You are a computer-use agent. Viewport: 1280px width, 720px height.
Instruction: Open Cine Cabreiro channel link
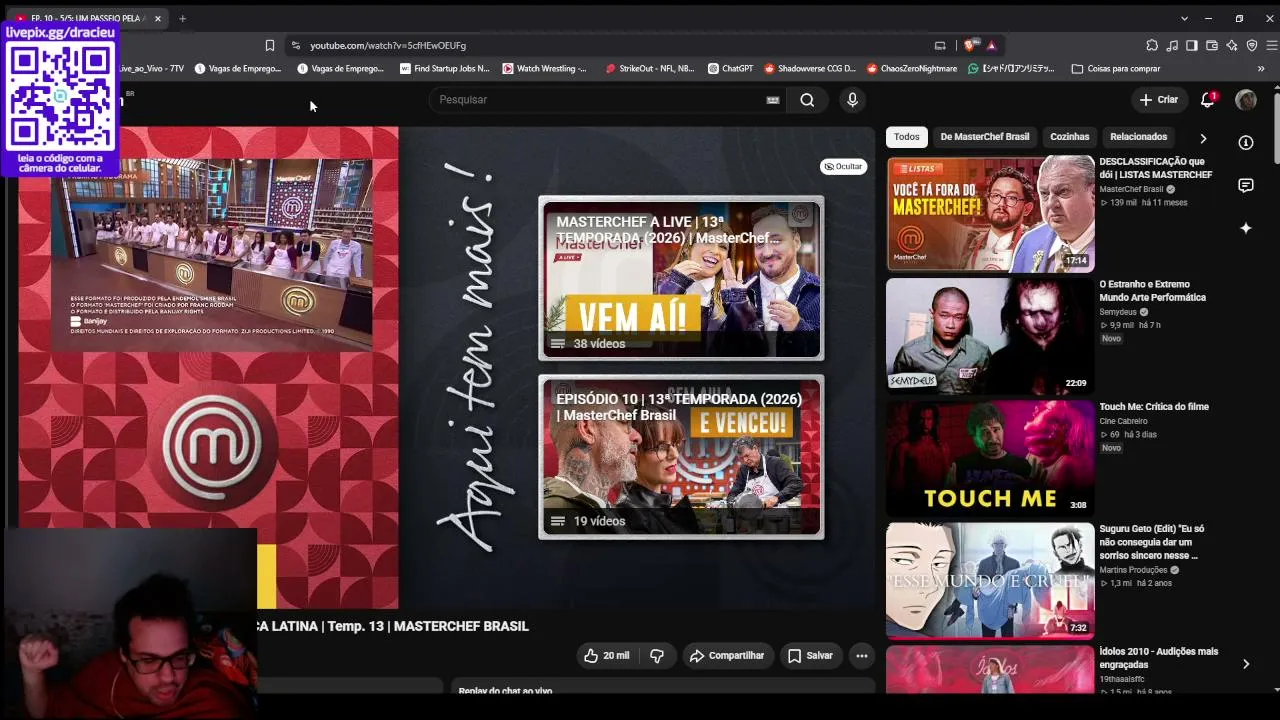click(x=1123, y=421)
